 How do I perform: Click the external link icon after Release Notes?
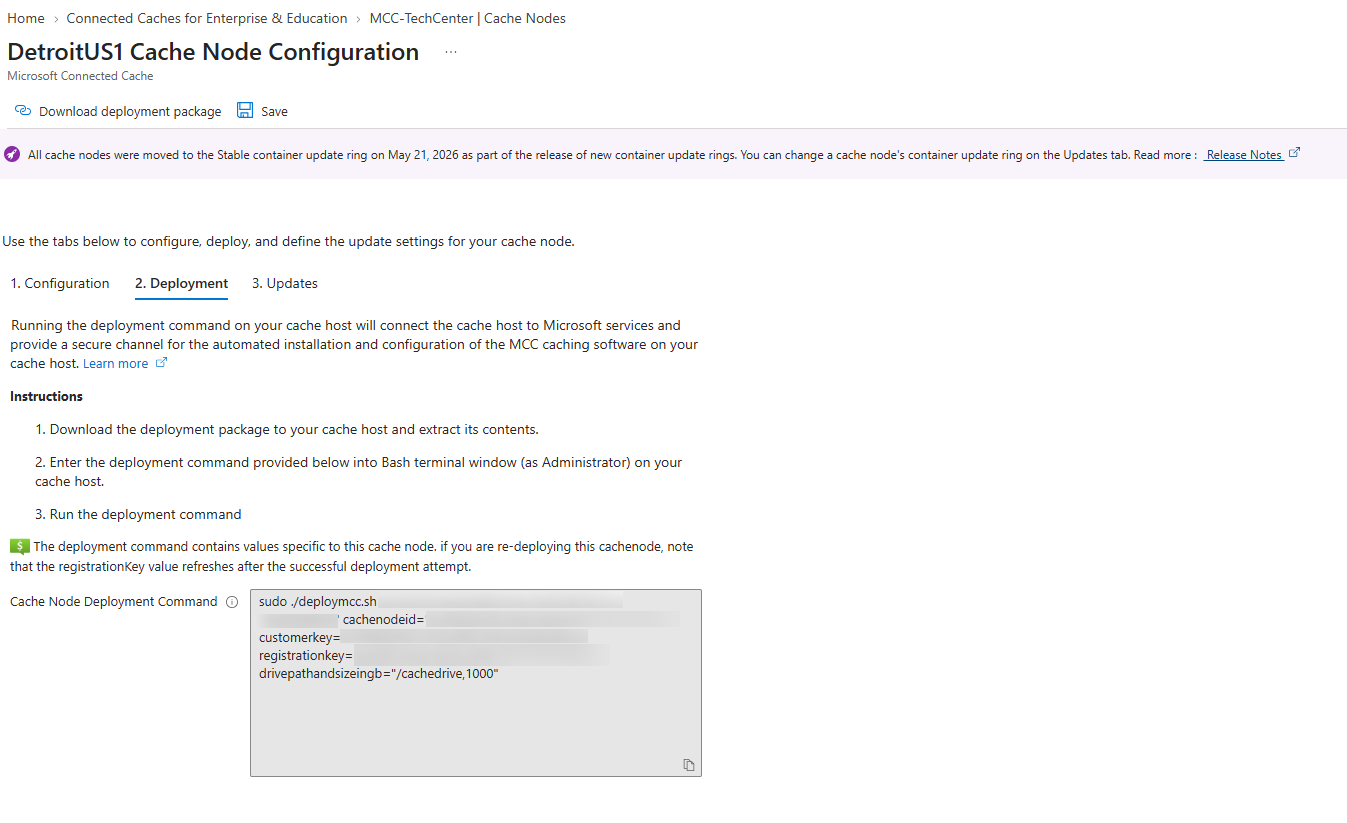point(1294,154)
